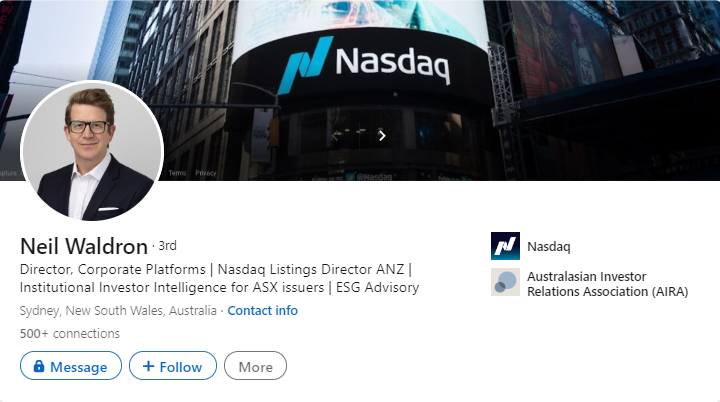Go back using banner's left arrow

pos(337,136)
